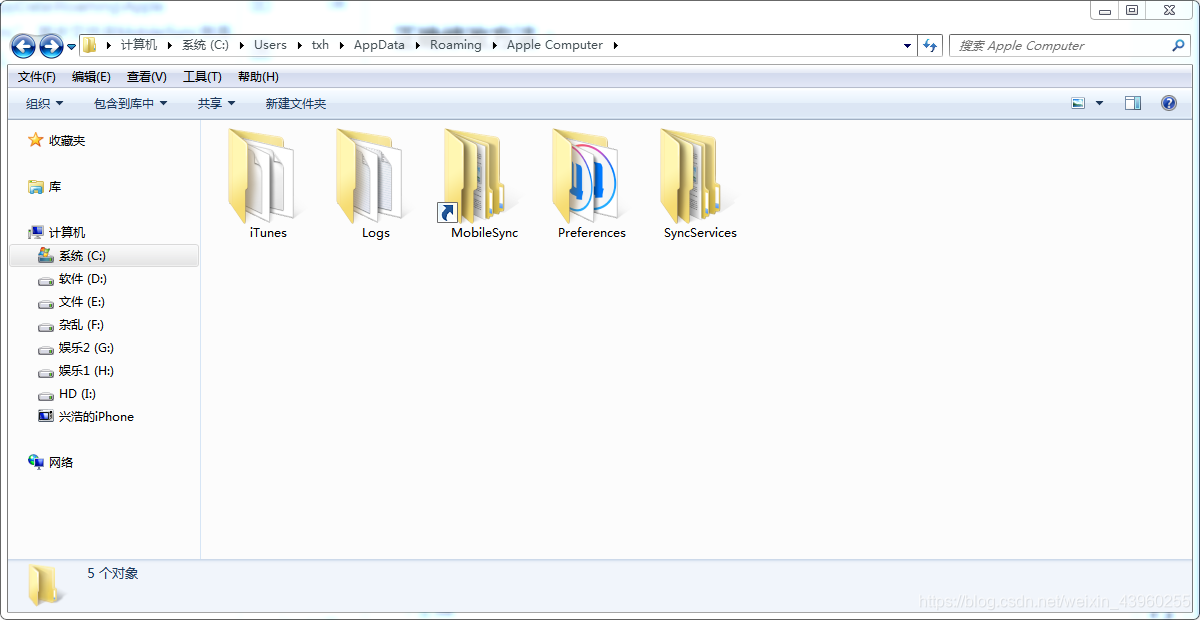Go to 系统 (C:) in the address path
Screen dimensions: 1200x620
coord(205,45)
